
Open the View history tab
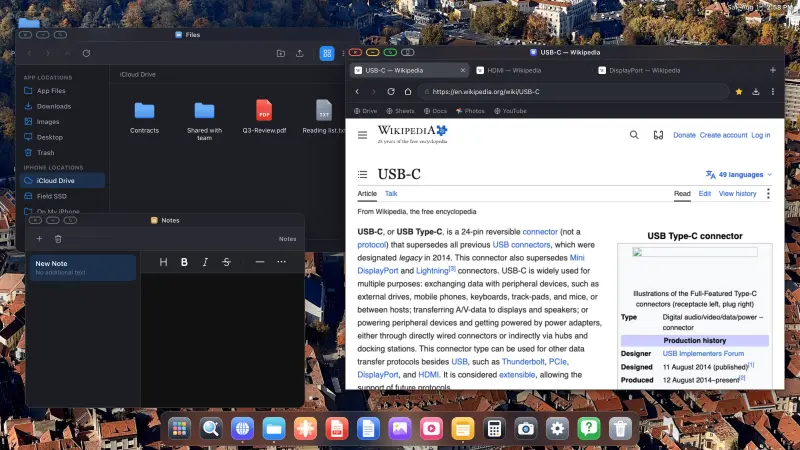pos(737,193)
